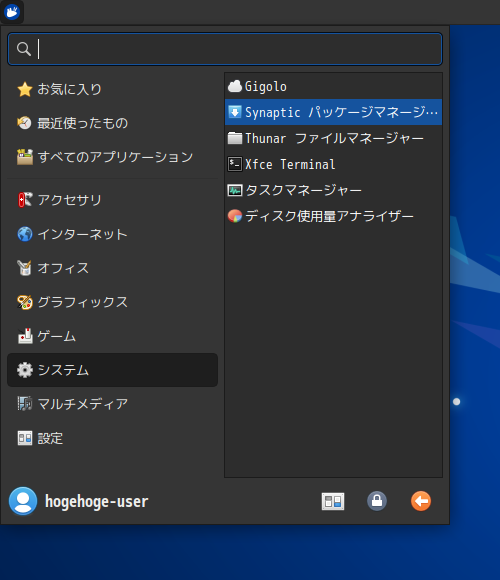Open the ゲーム category
The image size is (500, 580).
pos(112,336)
